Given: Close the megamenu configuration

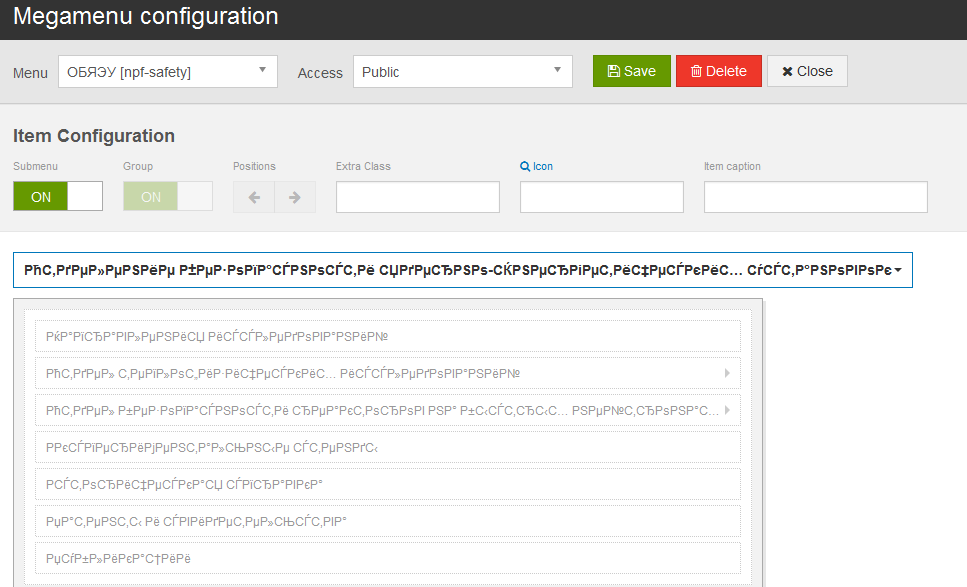Looking at the screenshot, I should [807, 71].
